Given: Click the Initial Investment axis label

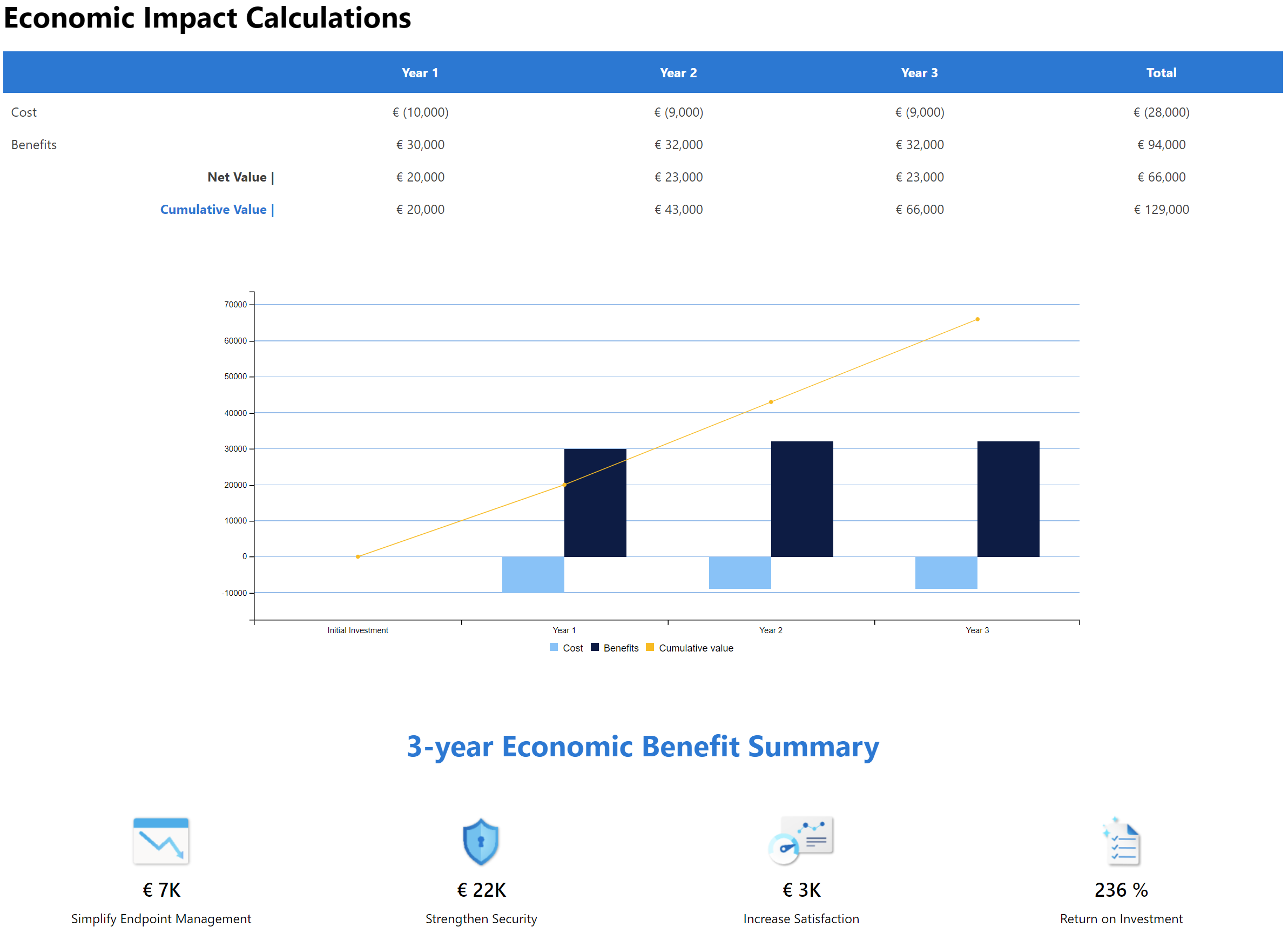Looking at the screenshot, I should [358, 630].
